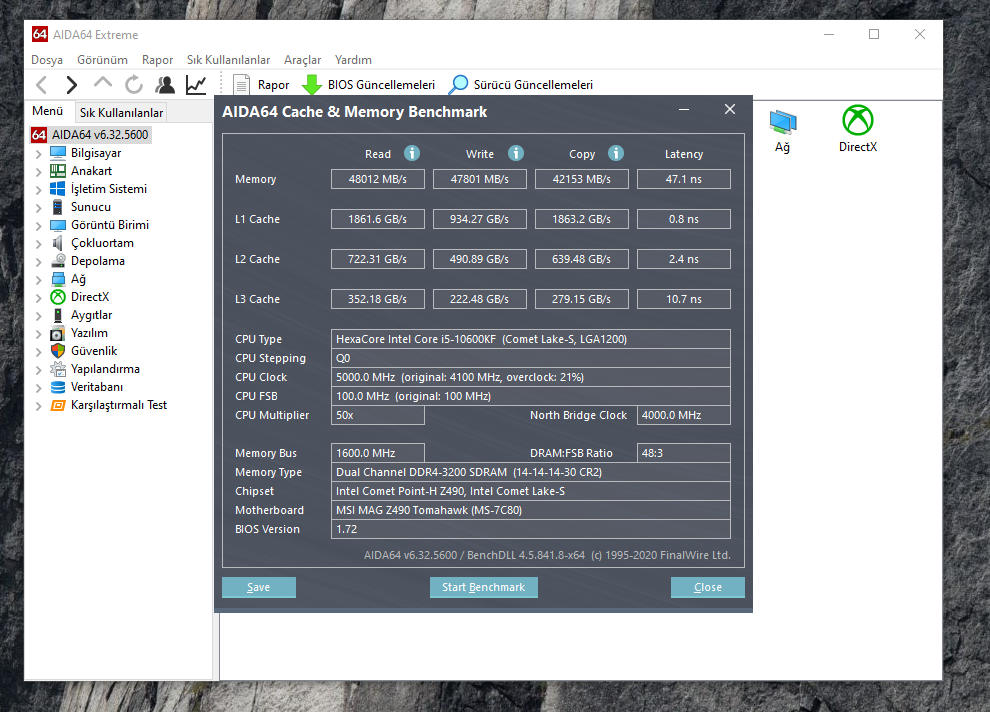
Task: Open the Görünüm menu
Action: [102, 60]
